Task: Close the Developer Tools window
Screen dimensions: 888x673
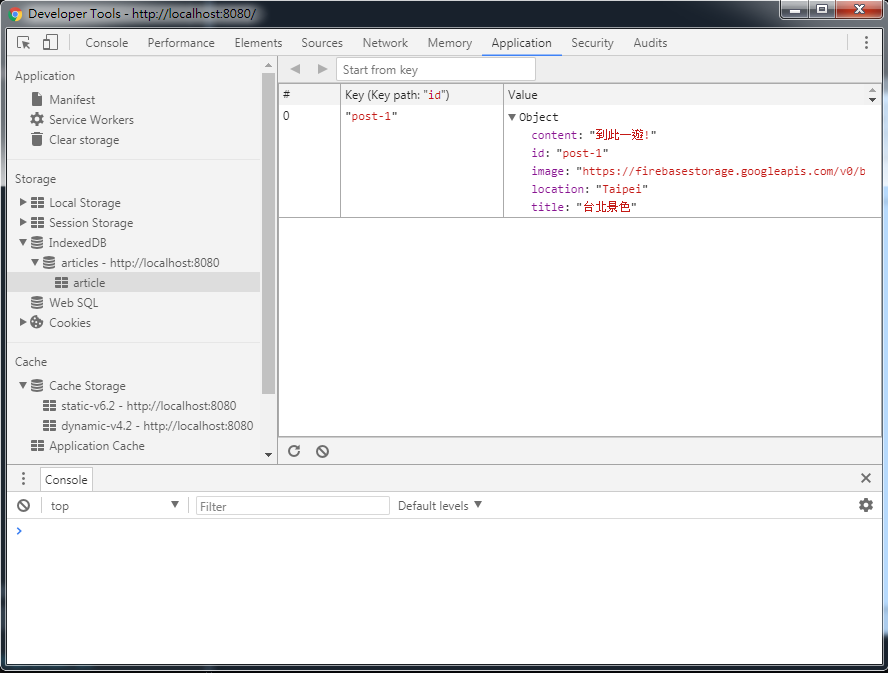Action: [x=859, y=10]
